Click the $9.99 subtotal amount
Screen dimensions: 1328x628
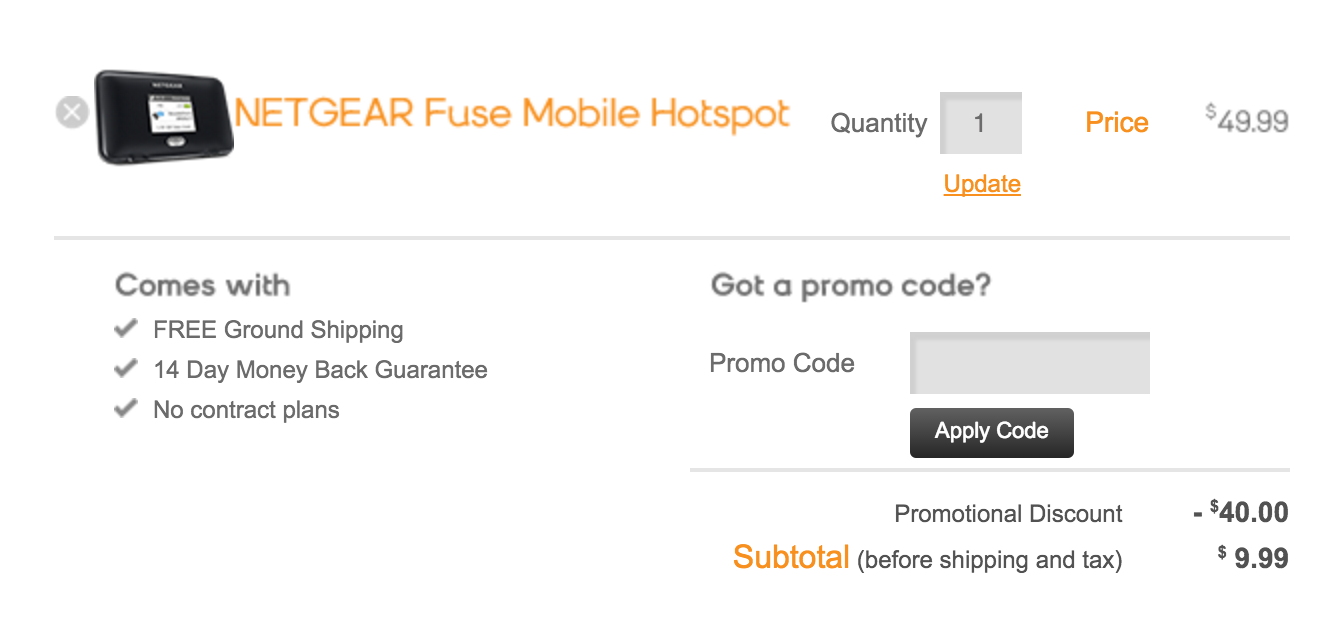point(1253,558)
